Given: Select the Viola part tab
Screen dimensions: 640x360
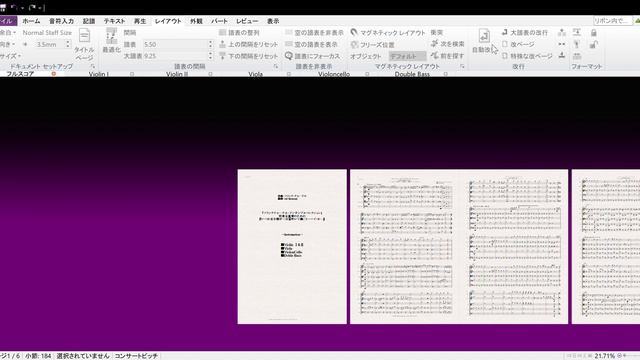Looking at the screenshot, I should click(x=256, y=74).
